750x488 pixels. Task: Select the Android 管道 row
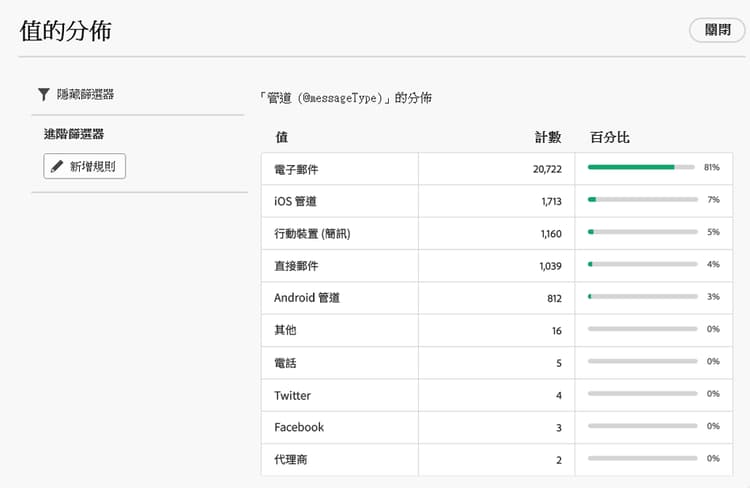(307, 298)
